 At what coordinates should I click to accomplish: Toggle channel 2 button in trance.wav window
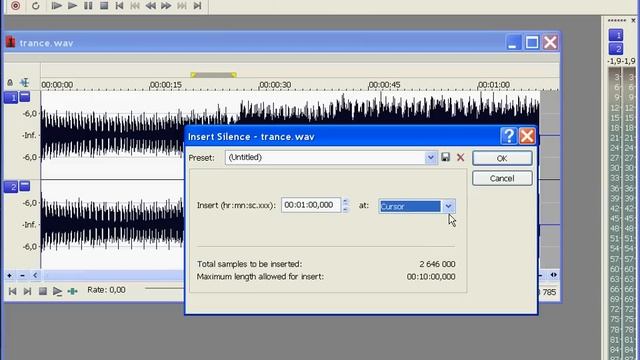click(11, 187)
